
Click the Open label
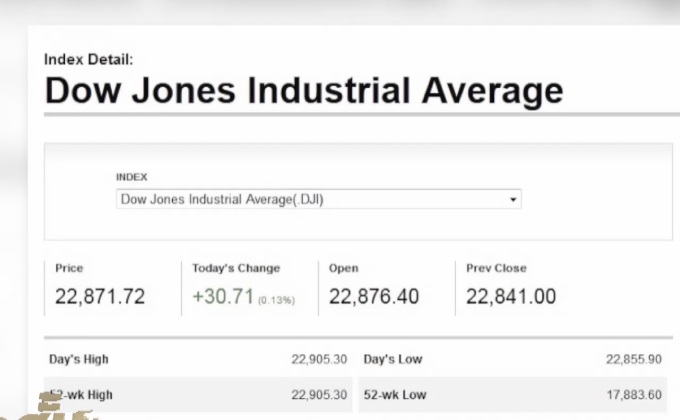pos(343,268)
